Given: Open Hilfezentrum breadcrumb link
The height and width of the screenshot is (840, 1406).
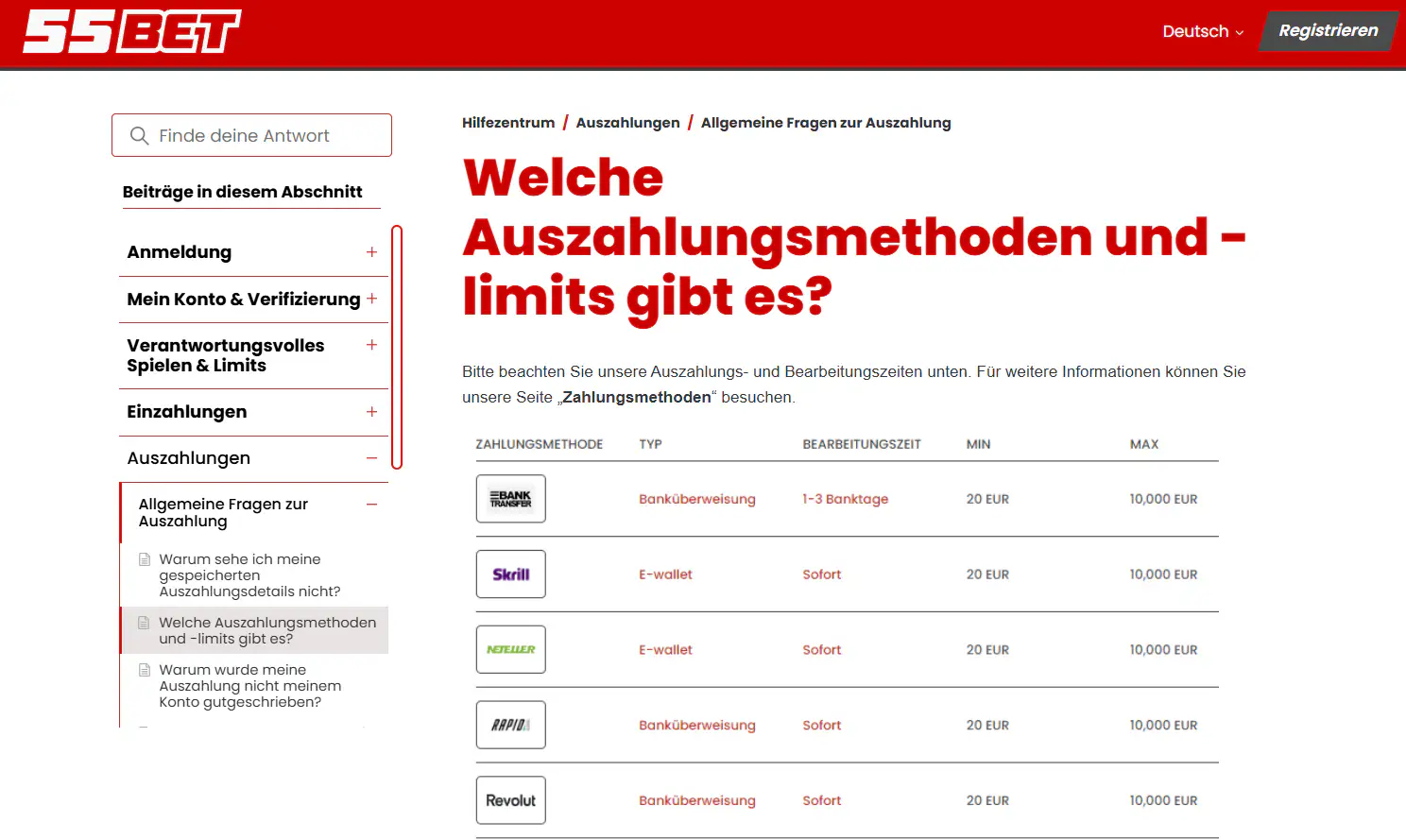Looking at the screenshot, I should pos(508,123).
